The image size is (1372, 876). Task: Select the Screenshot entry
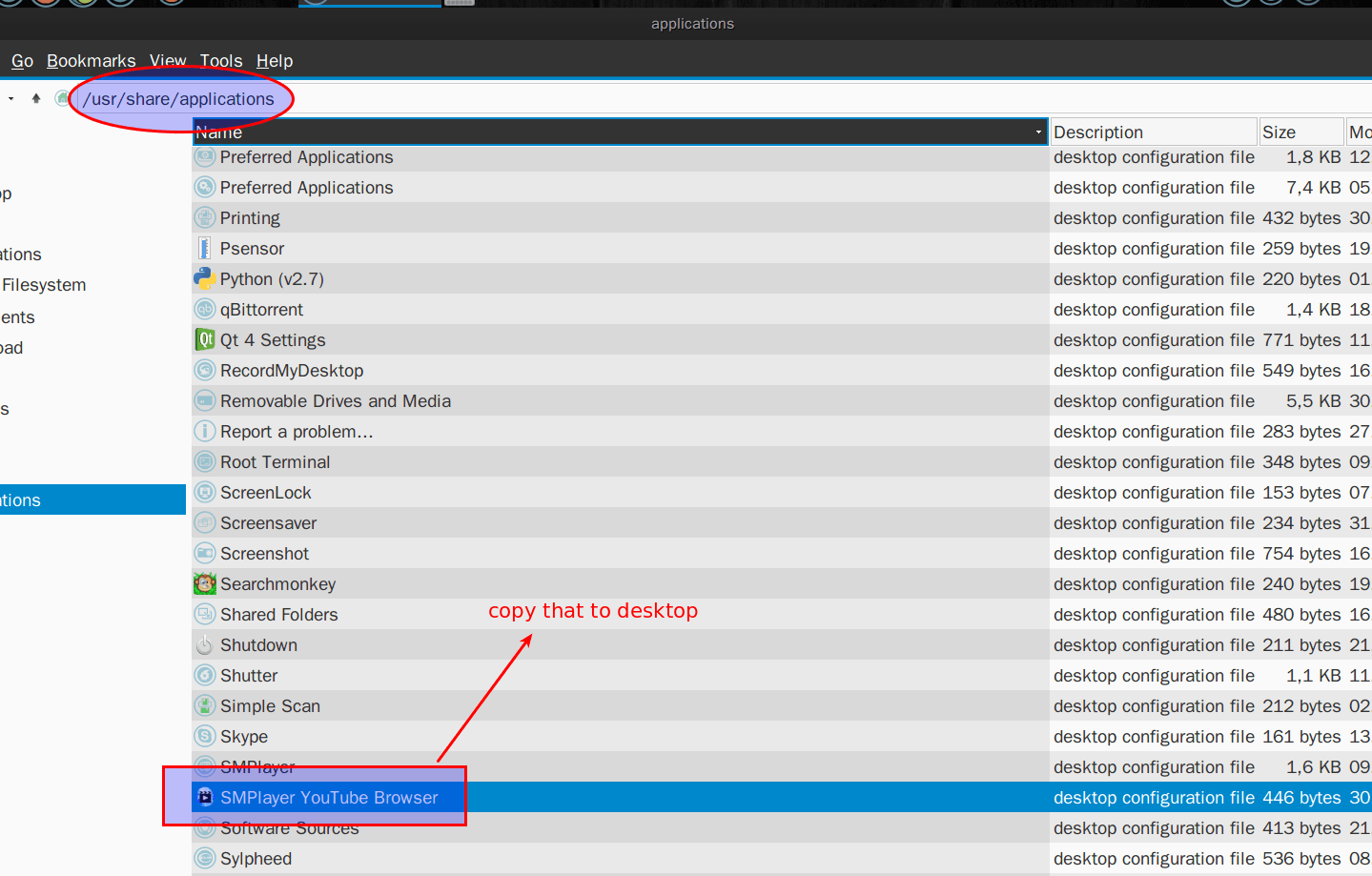click(x=265, y=554)
